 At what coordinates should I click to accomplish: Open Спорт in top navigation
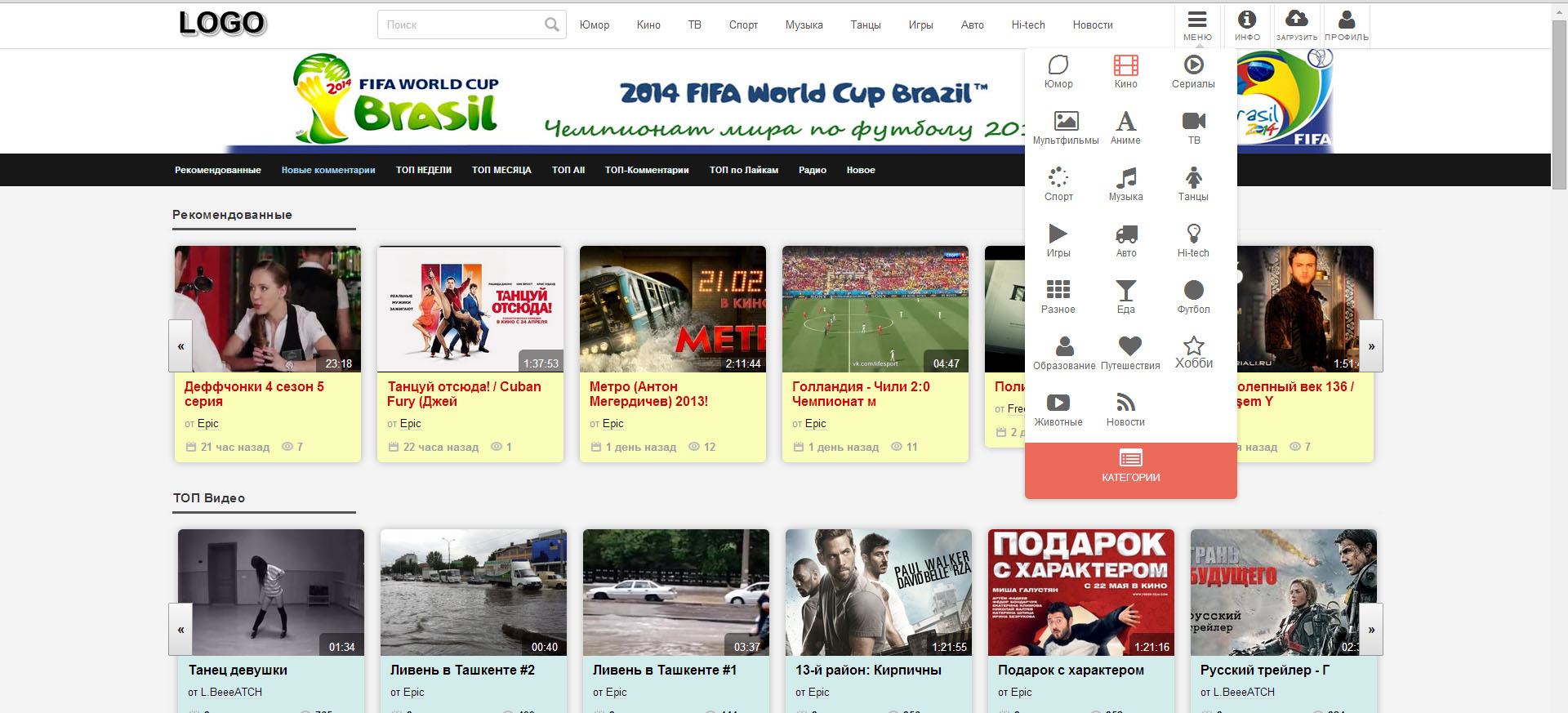pos(743,25)
